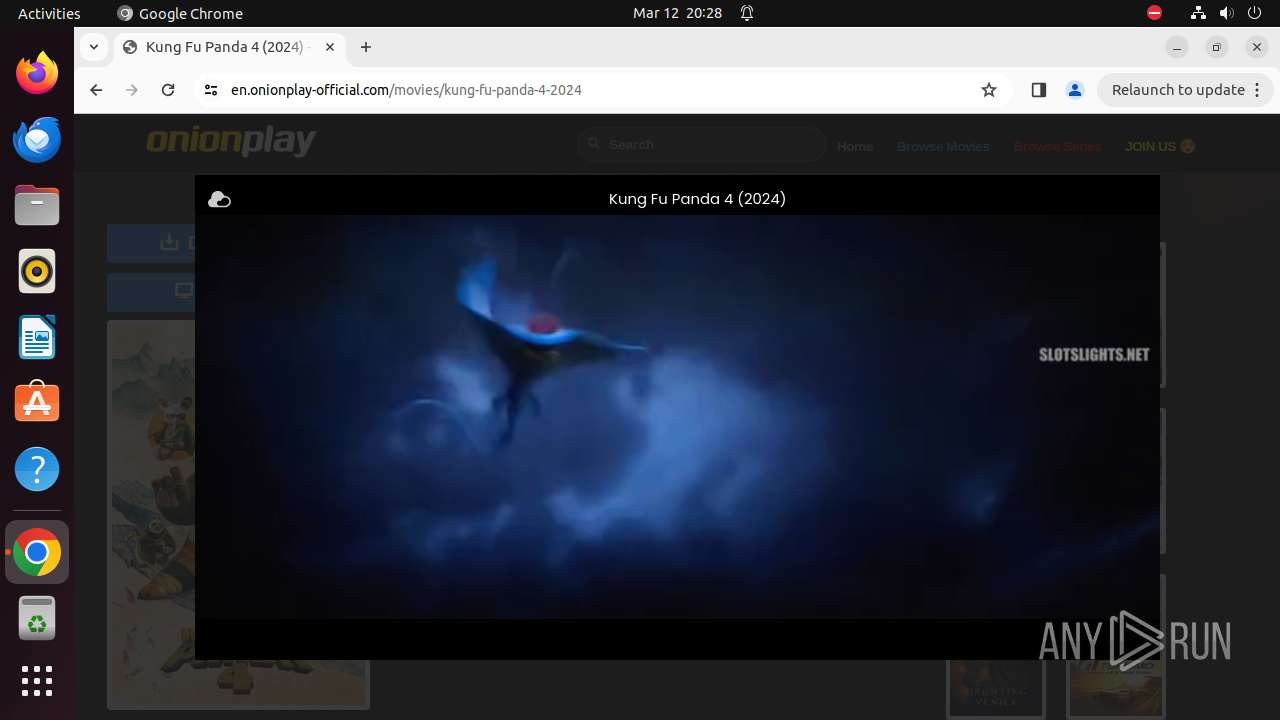
Task: Reload the current page
Action: click(168, 90)
